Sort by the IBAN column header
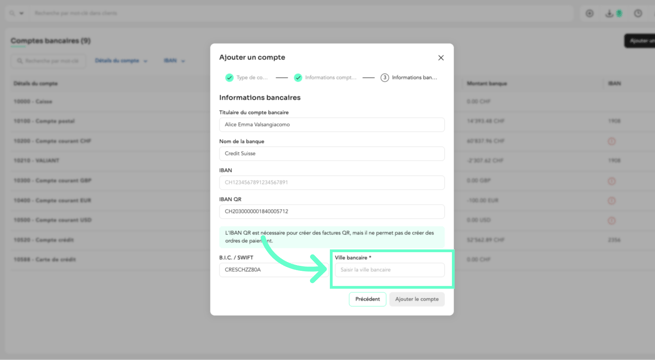Viewport: 655px width, 360px height. pyautogui.click(x=614, y=84)
